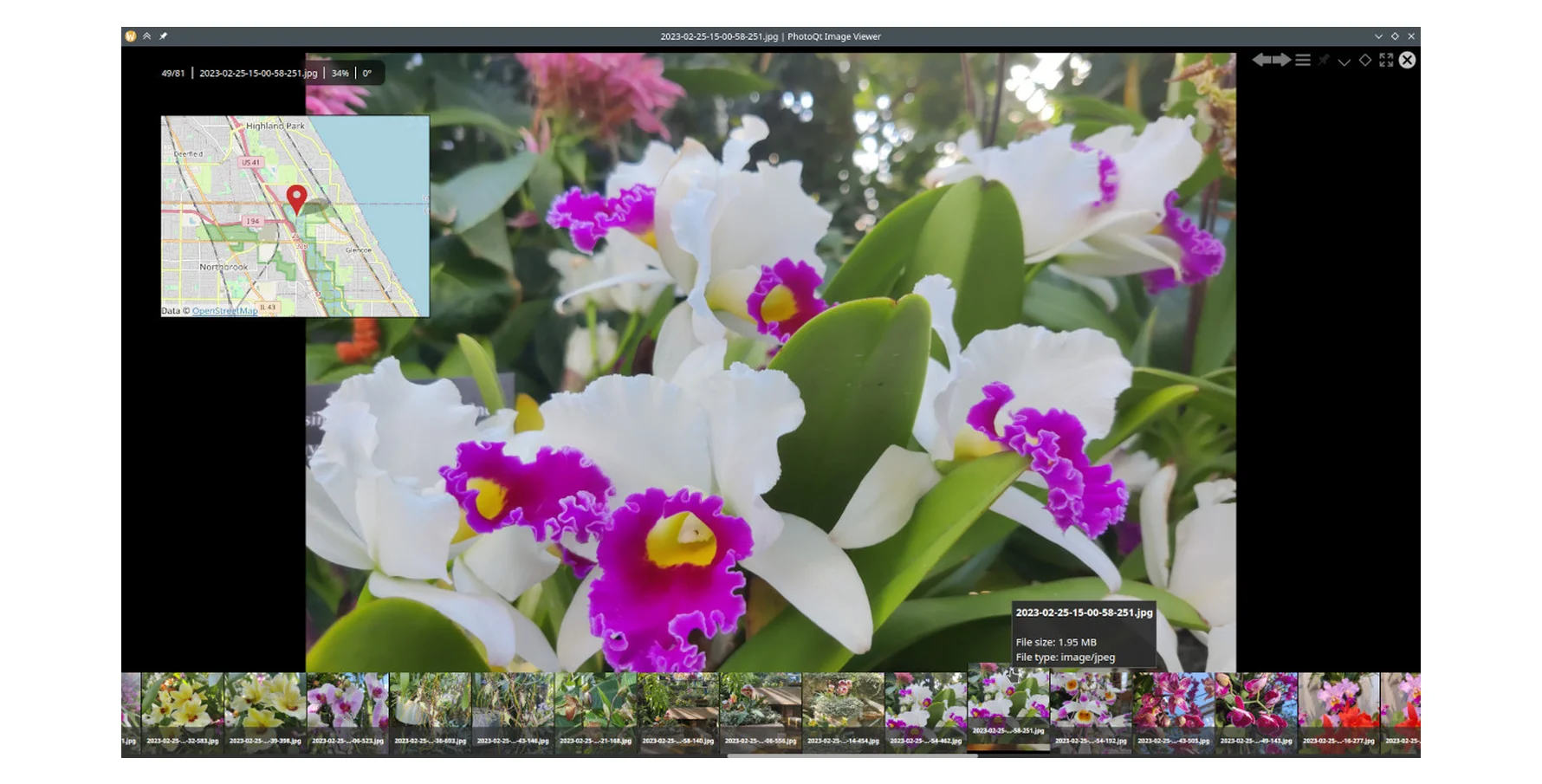Viewport: 1542px width, 784px height.
Task: Open the OpenStreetMap attribution link
Action: coord(224,311)
